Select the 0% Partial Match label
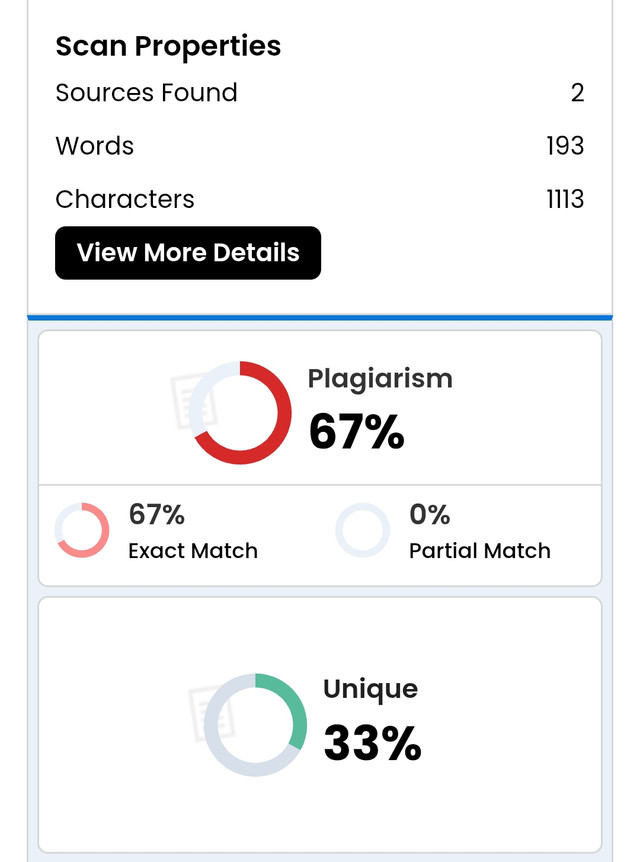The image size is (640, 862). click(x=480, y=531)
